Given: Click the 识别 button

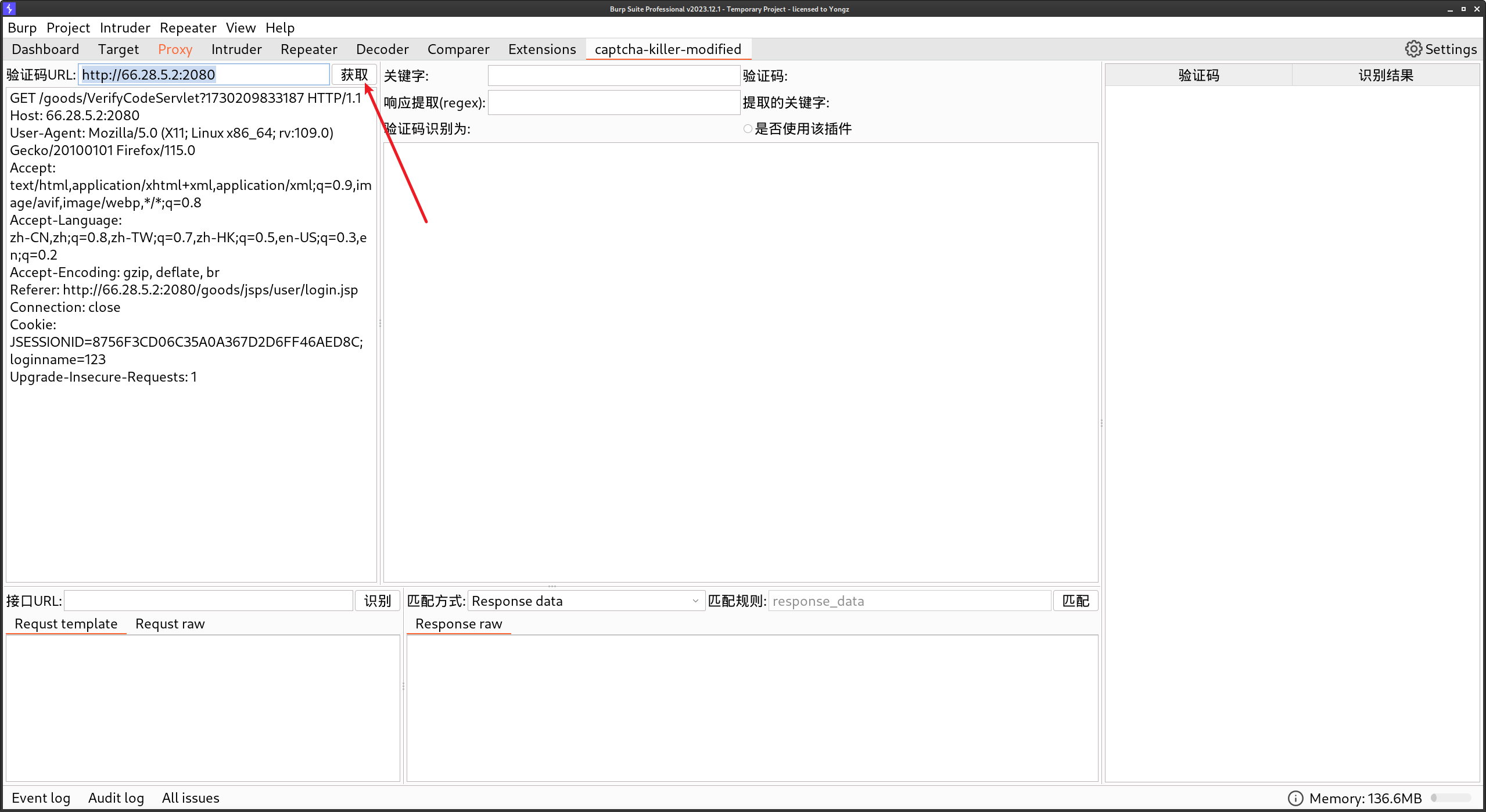Looking at the screenshot, I should pyautogui.click(x=378, y=601).
